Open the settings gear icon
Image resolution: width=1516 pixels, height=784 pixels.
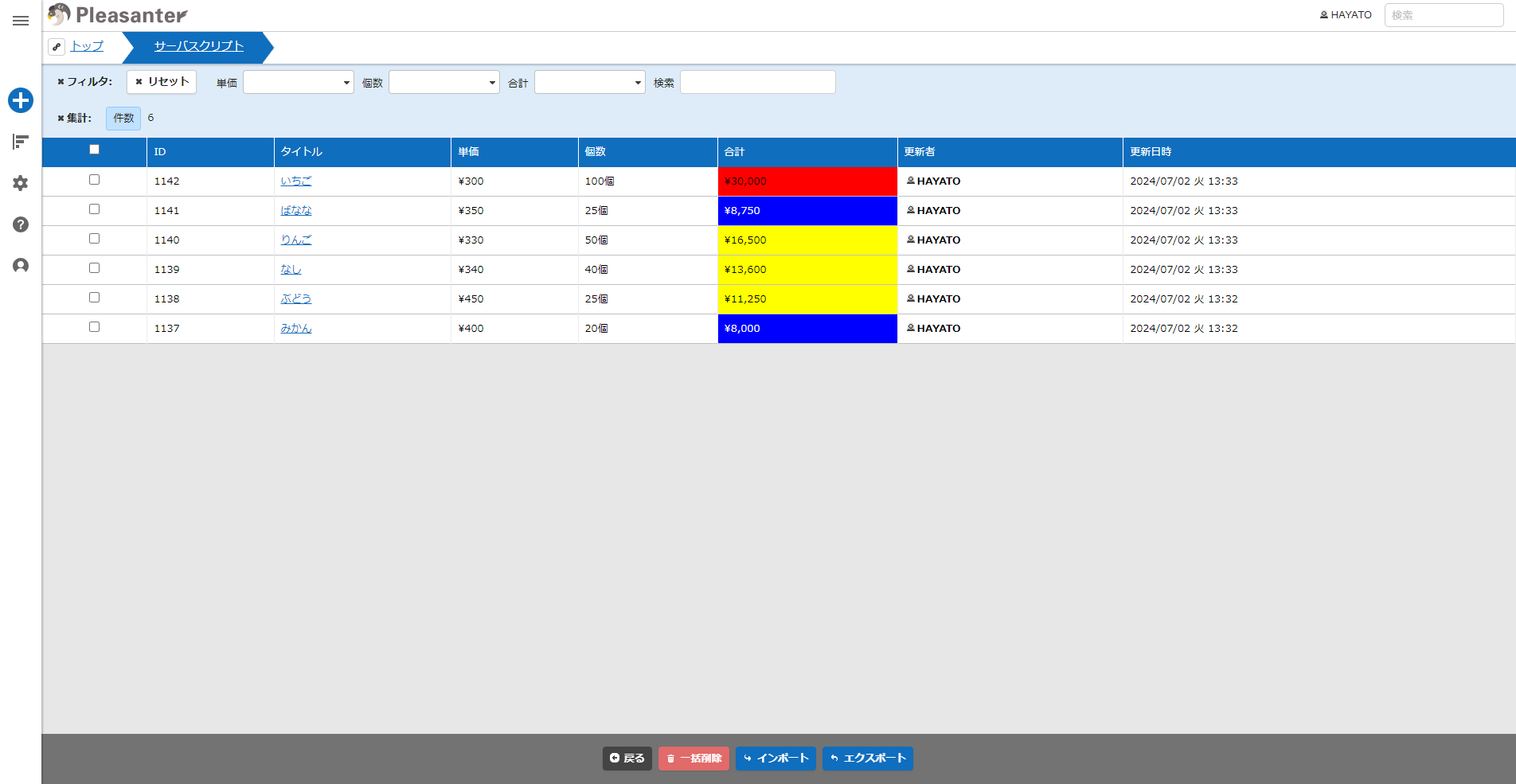[x=21, y=183]
